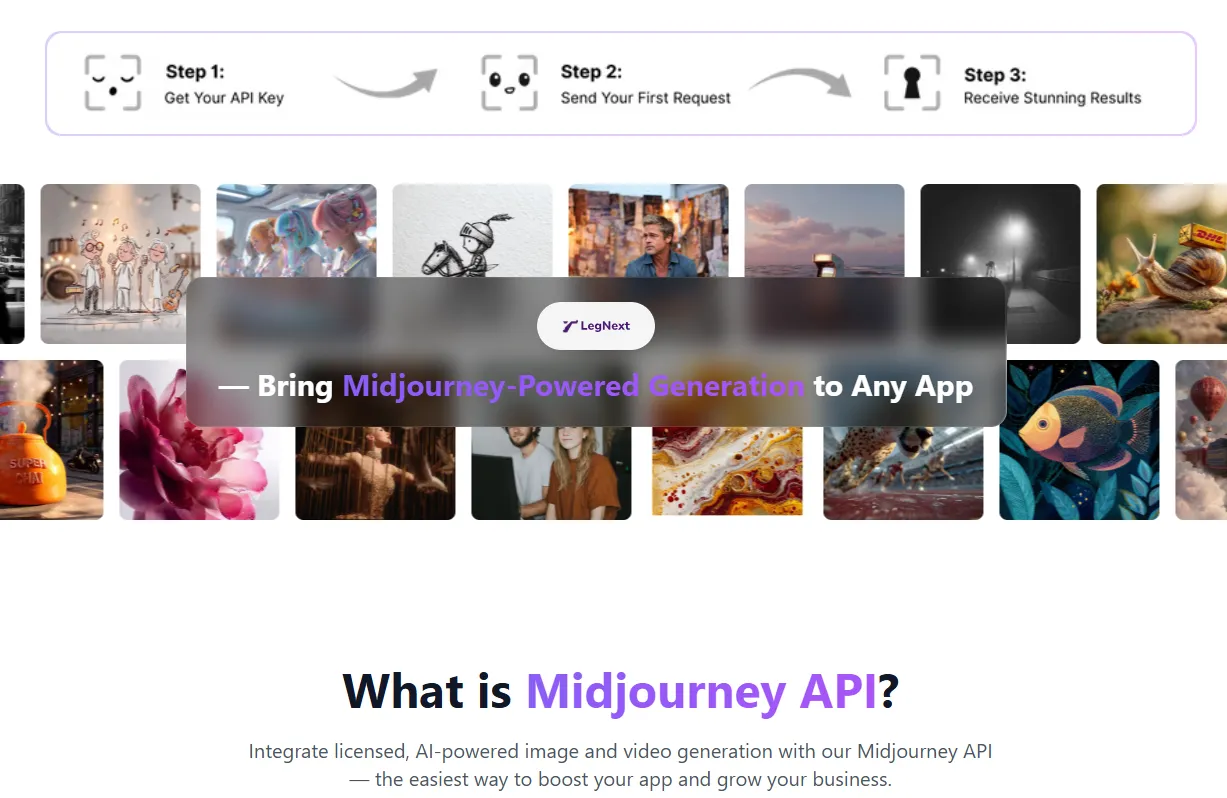Screen dimensions: 1227x798
Task: Open the hot air balloon image
Action: click(x=1201, y=440)
